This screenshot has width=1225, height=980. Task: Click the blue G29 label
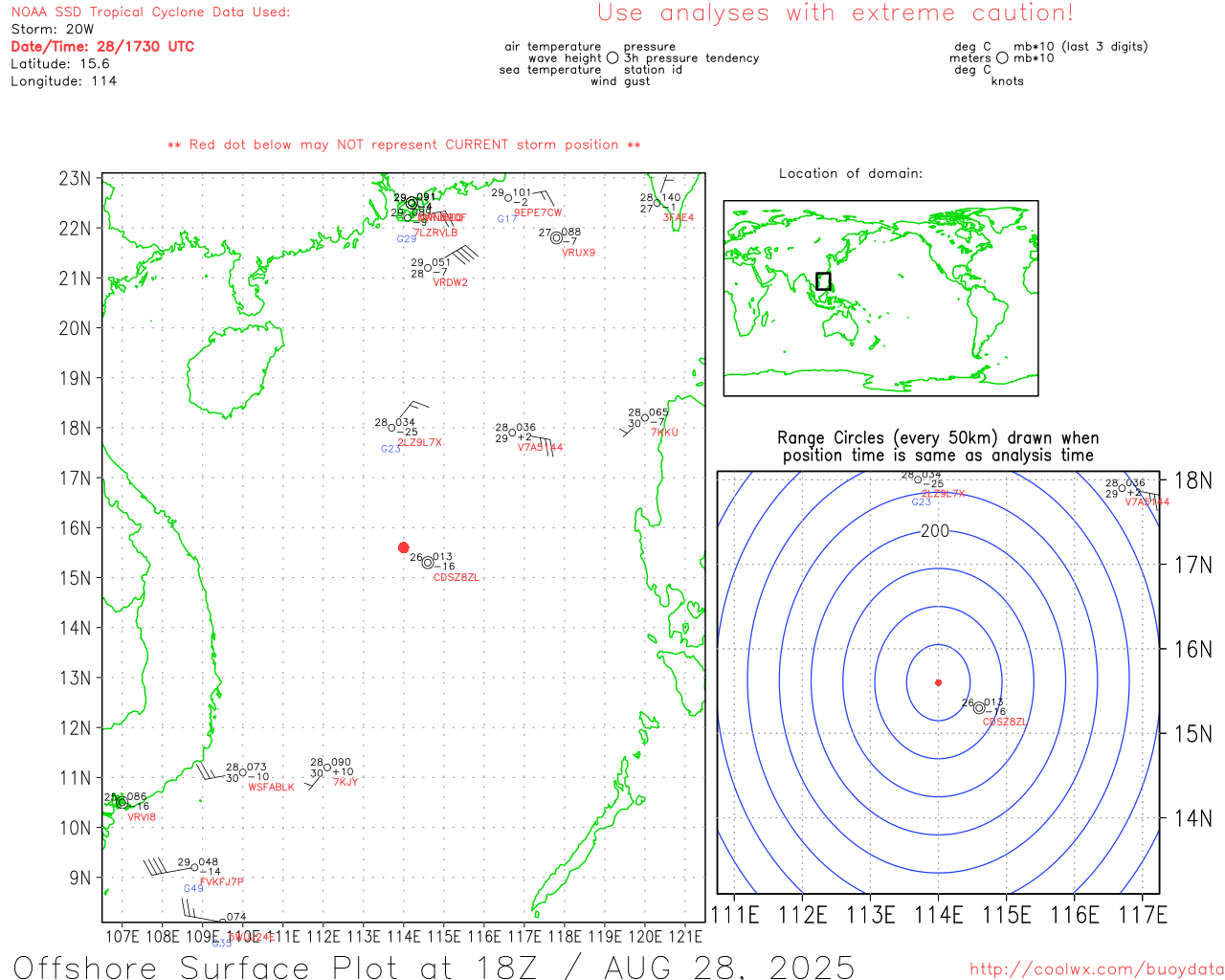click(407, 239)
